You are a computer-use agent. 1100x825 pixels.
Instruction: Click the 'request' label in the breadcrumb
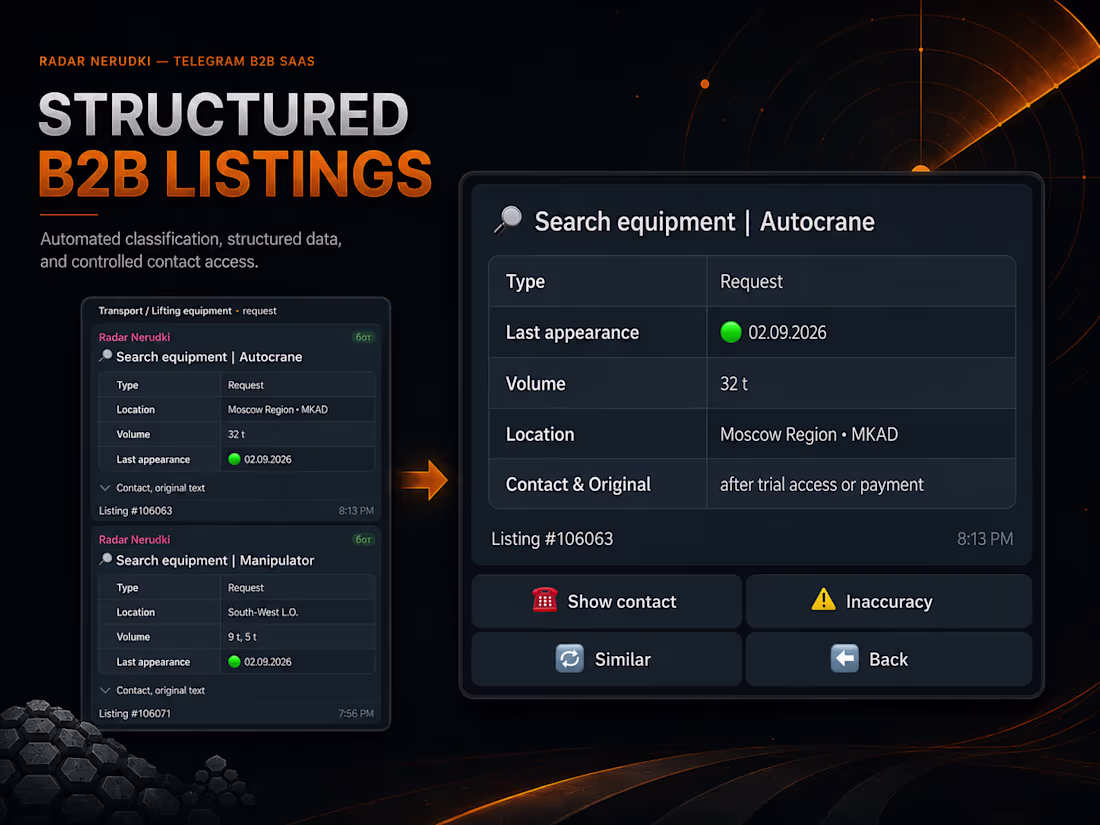(260, 311)
